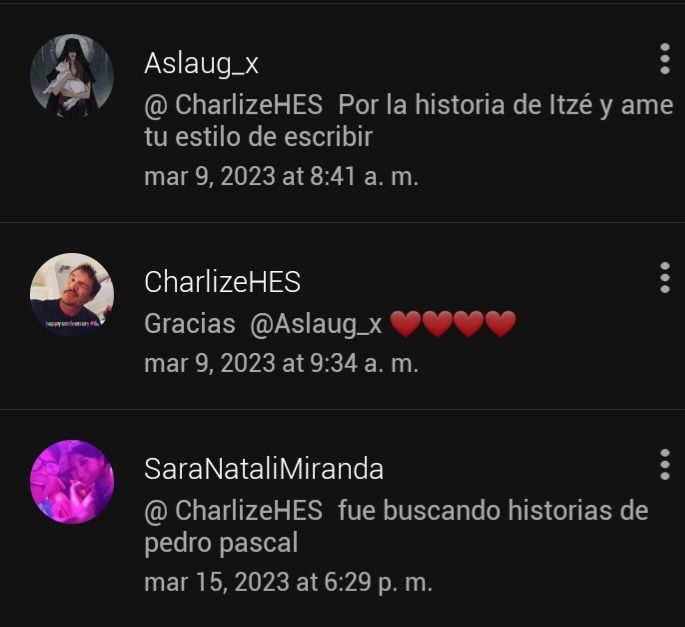Open the SaraNataliMiranda username link
This screenshot has height=627, width=685.
click(x=264, y=469)
